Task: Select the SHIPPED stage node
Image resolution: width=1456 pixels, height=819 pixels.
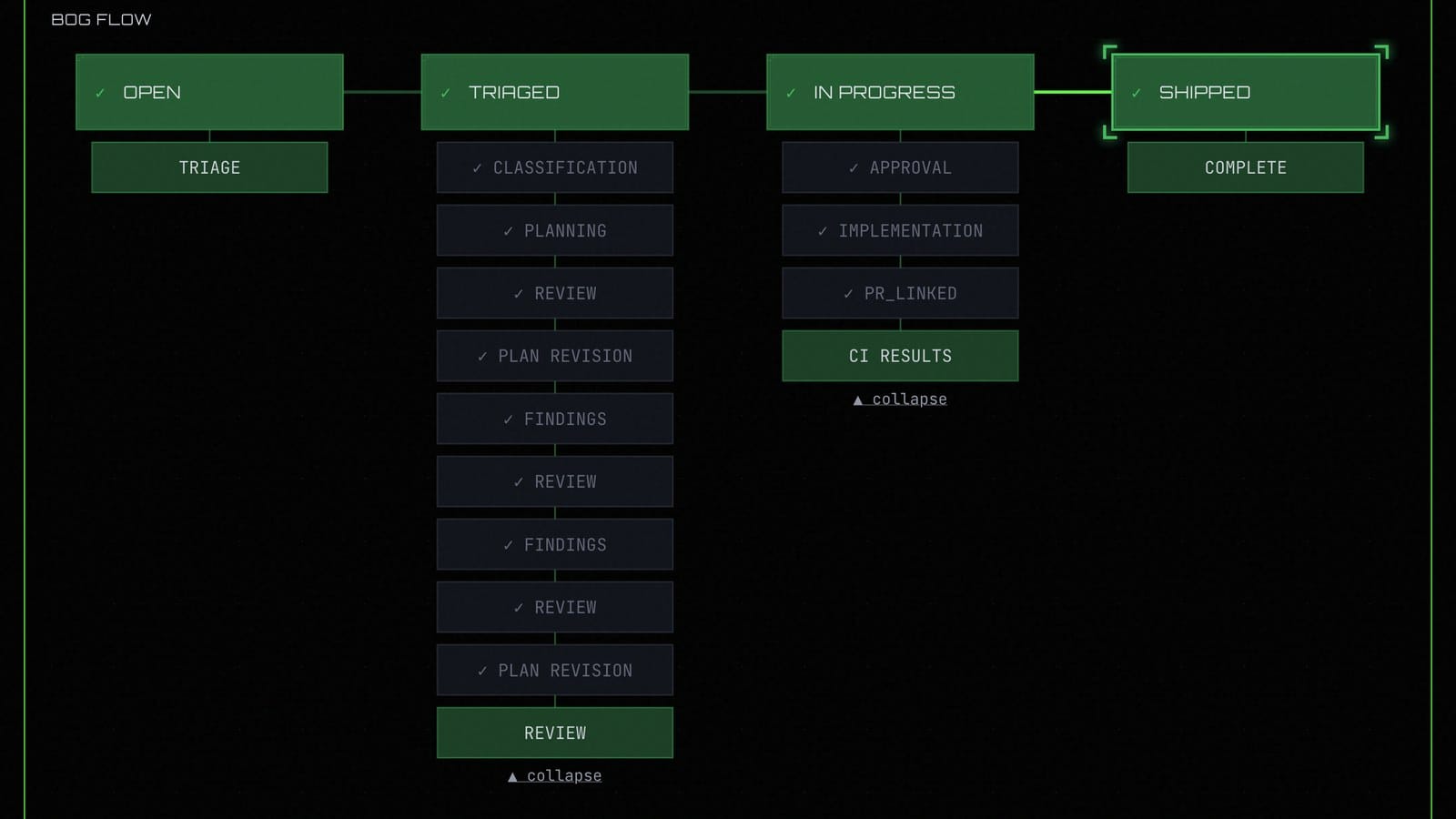Action: pos(1245,92)
